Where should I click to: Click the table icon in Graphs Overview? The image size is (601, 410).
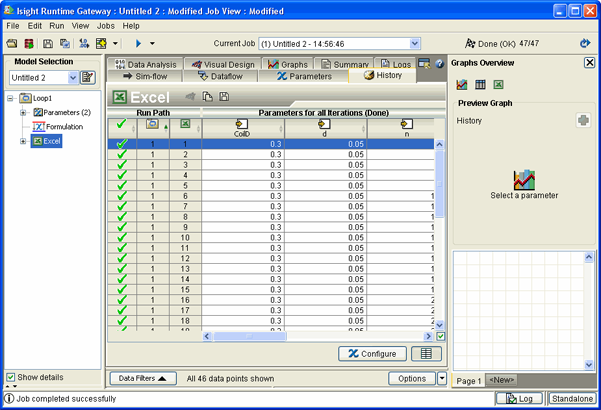tap(480, 84)
